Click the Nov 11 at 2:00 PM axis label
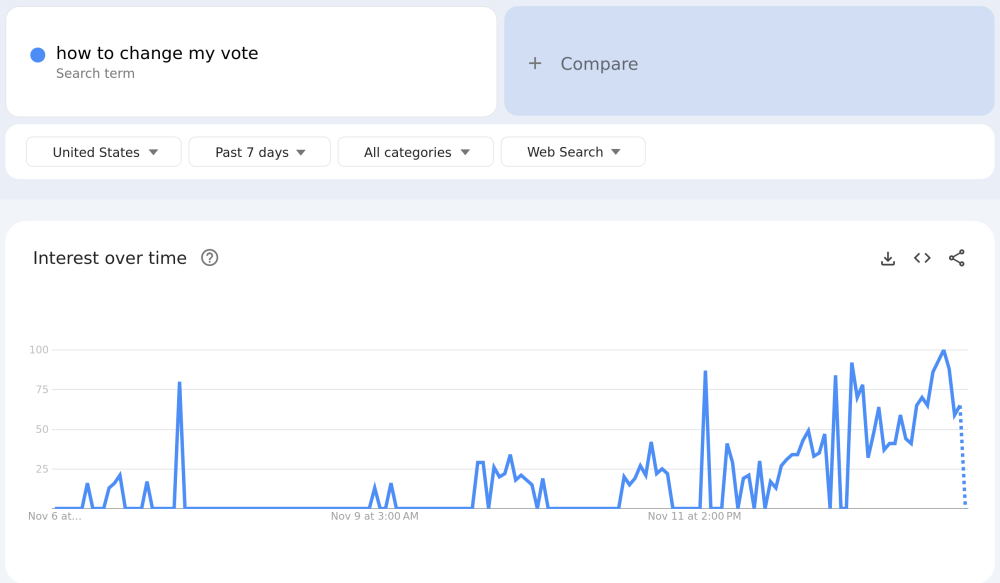This screenshot has width=1000, height=583. [694, 516]
